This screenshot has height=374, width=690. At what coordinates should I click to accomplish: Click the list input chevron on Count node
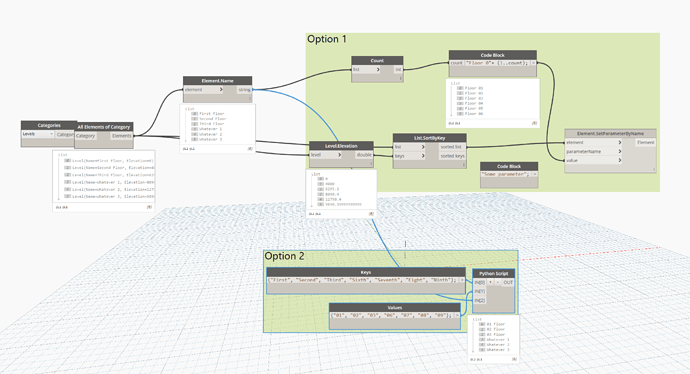pos(378,70)
